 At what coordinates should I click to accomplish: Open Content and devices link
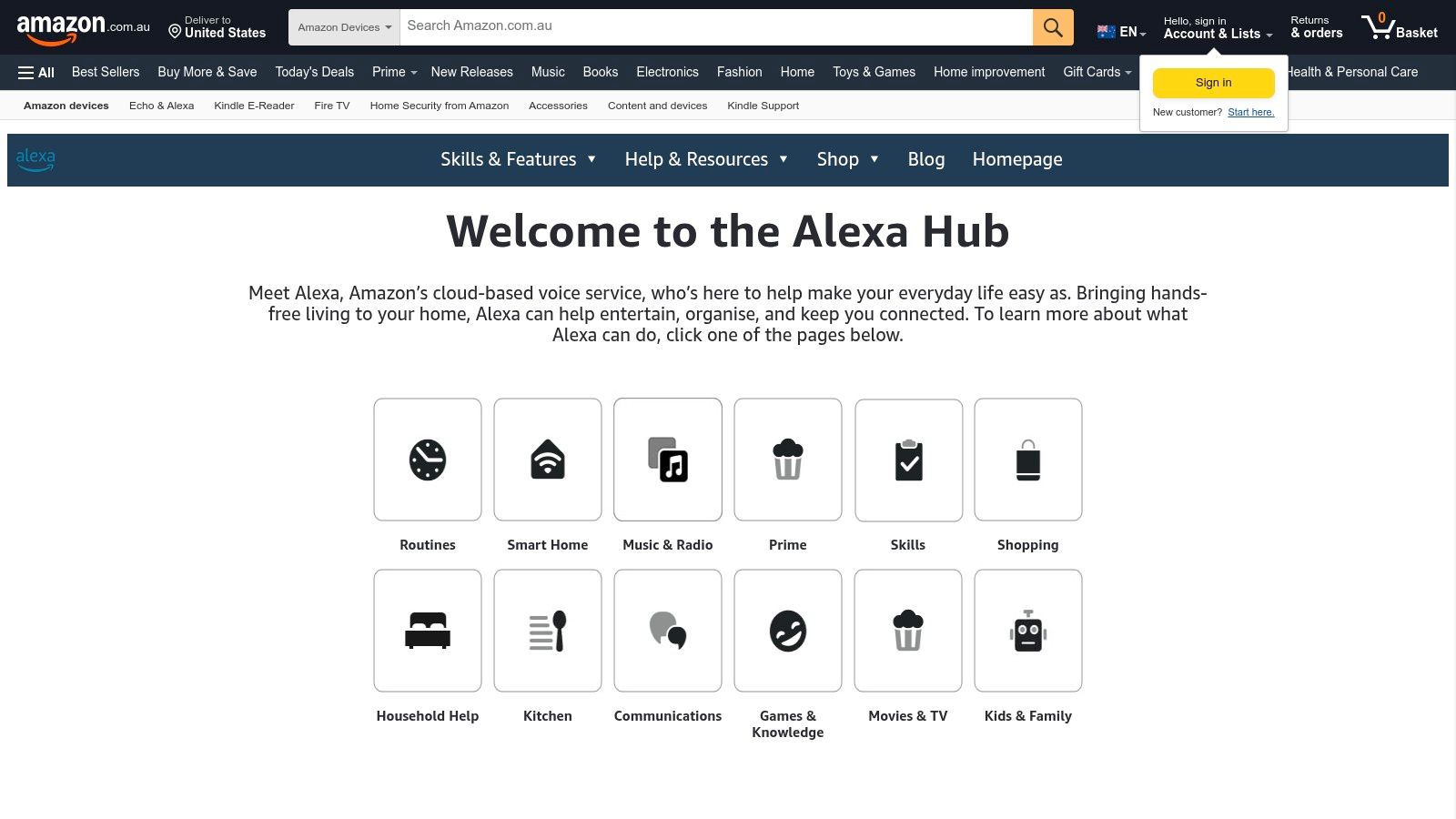[658, 106]
